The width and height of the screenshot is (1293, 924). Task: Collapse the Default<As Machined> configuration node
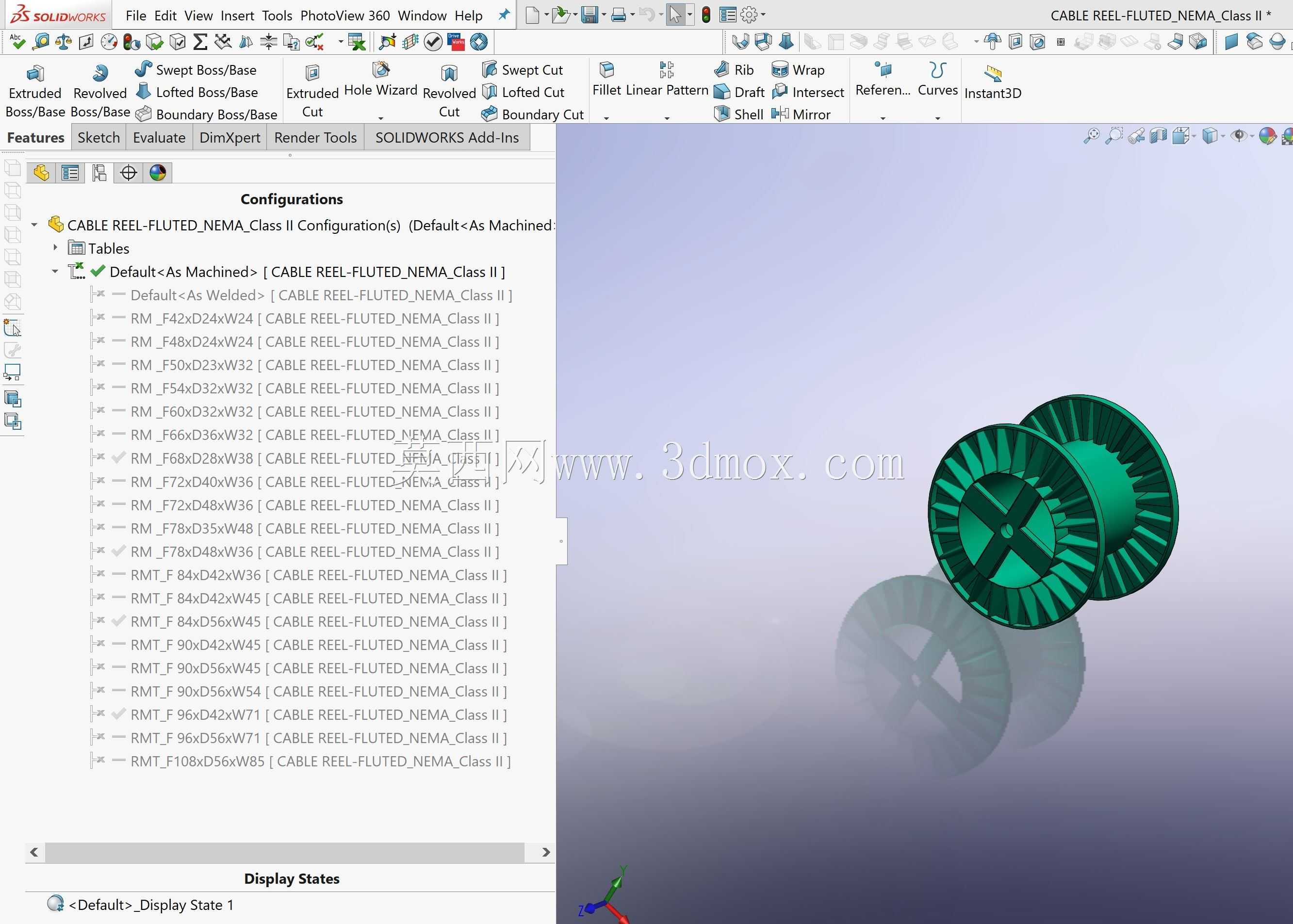[55, 272]
